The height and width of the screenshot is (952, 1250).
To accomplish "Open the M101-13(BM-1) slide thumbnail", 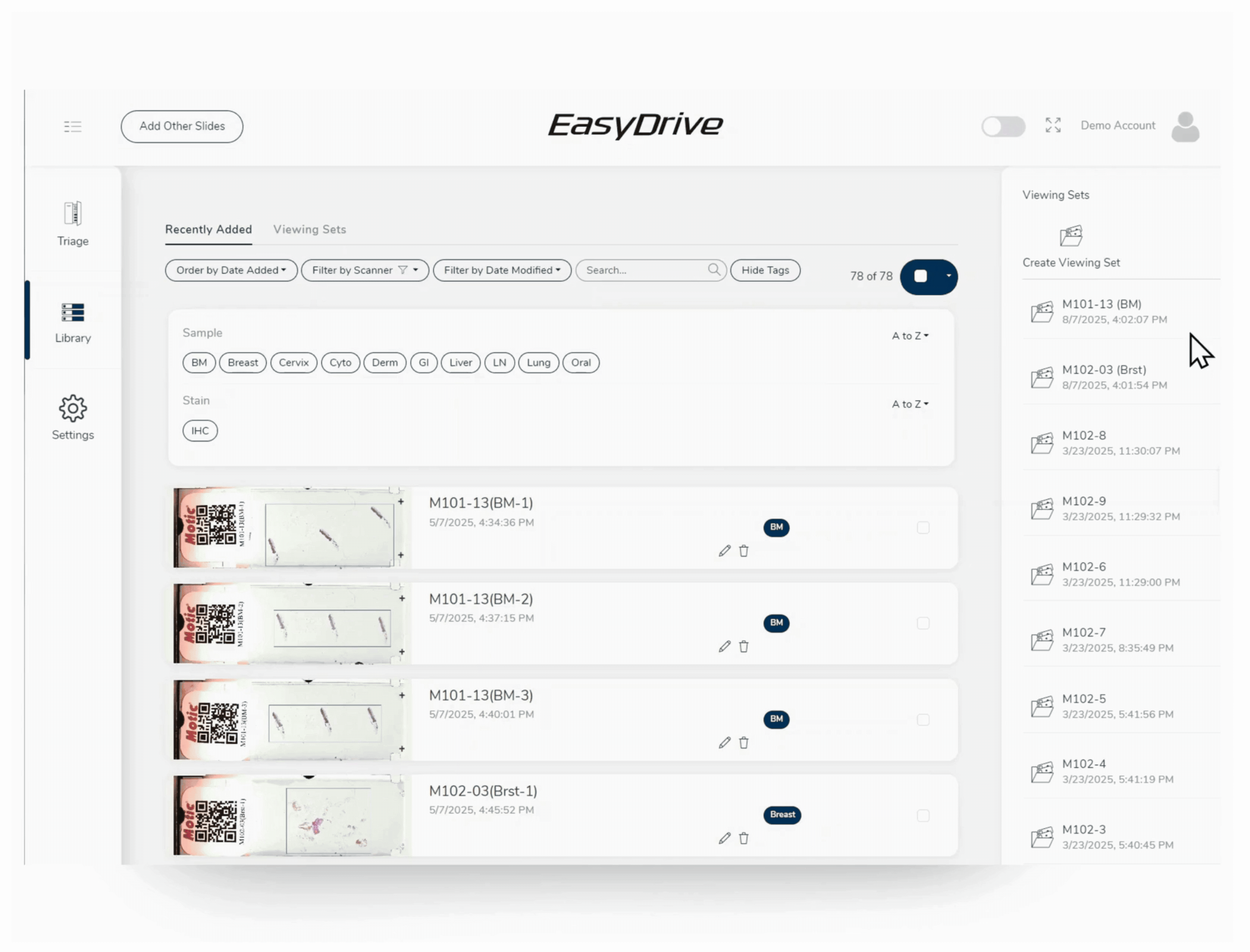I will [289, 528].
